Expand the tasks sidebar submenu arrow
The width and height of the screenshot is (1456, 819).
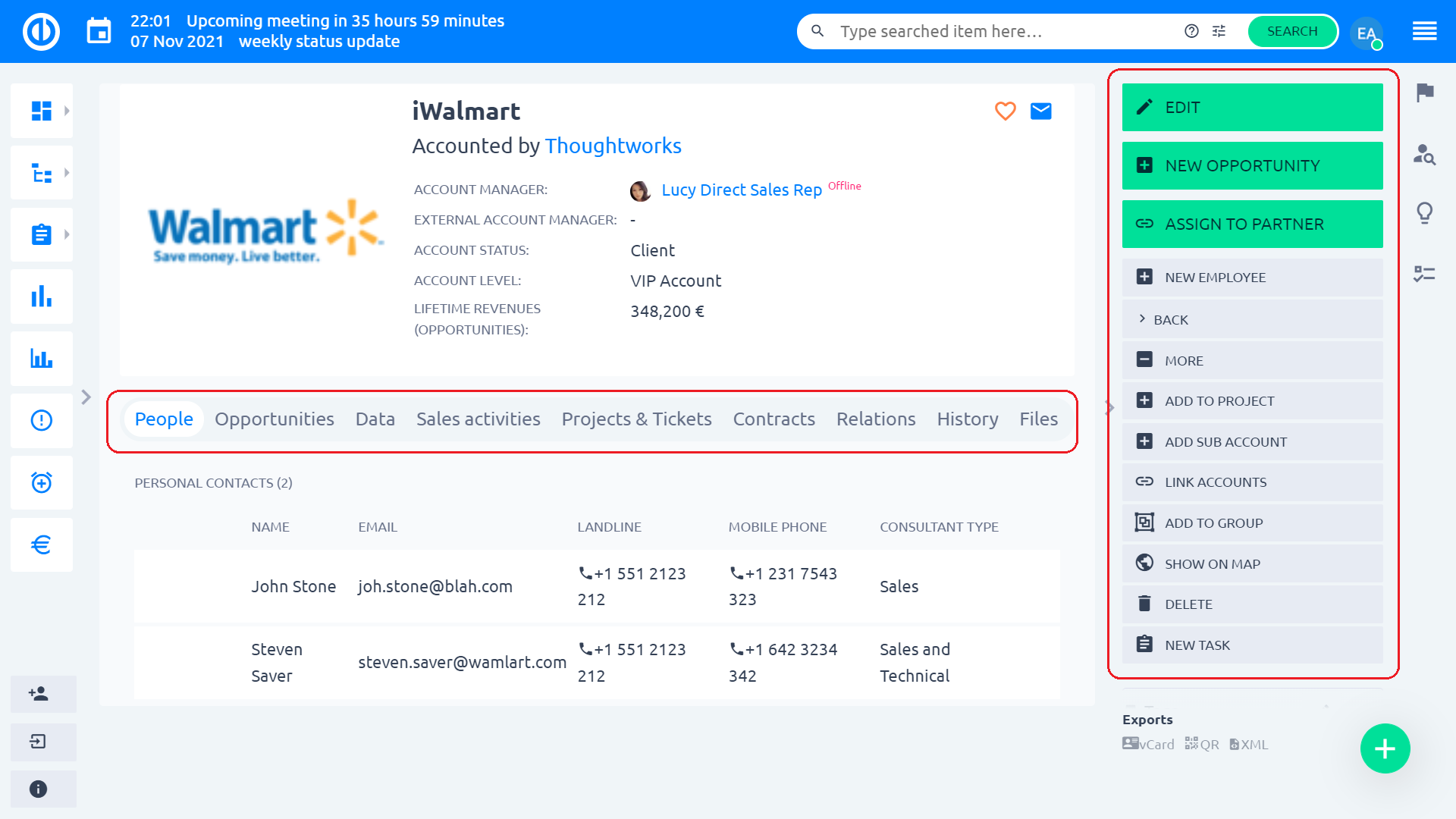[x=67, y=235]
